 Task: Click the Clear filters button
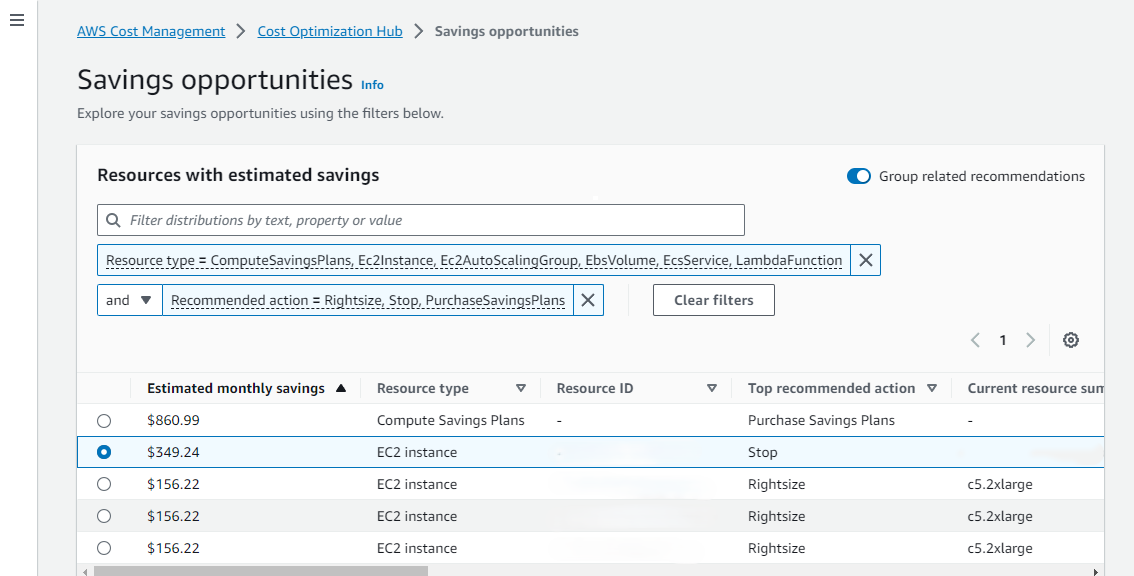(x=714, y=300)
